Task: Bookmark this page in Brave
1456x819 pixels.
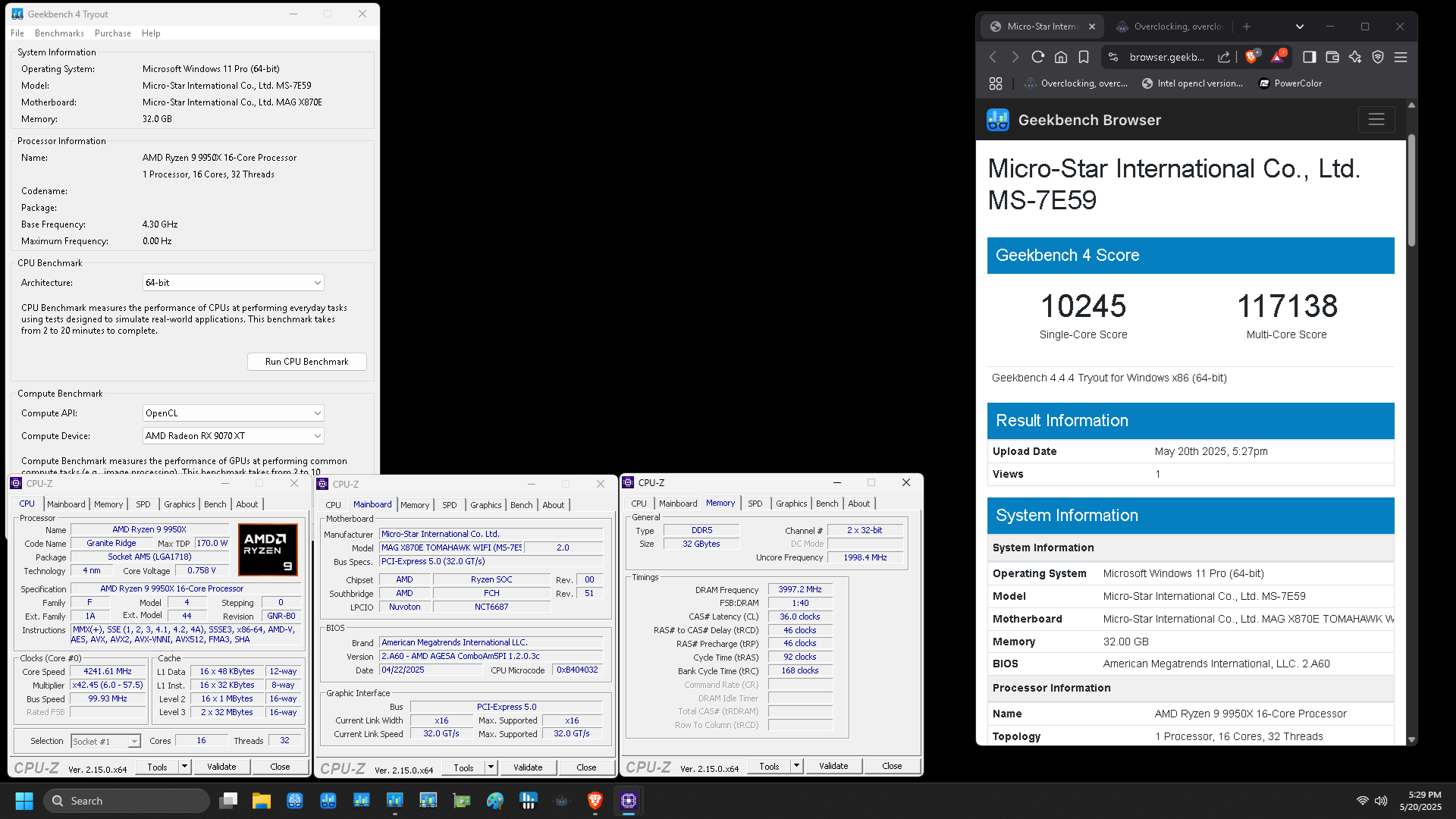Action: pyautogui.click(x=1084, y=57)
